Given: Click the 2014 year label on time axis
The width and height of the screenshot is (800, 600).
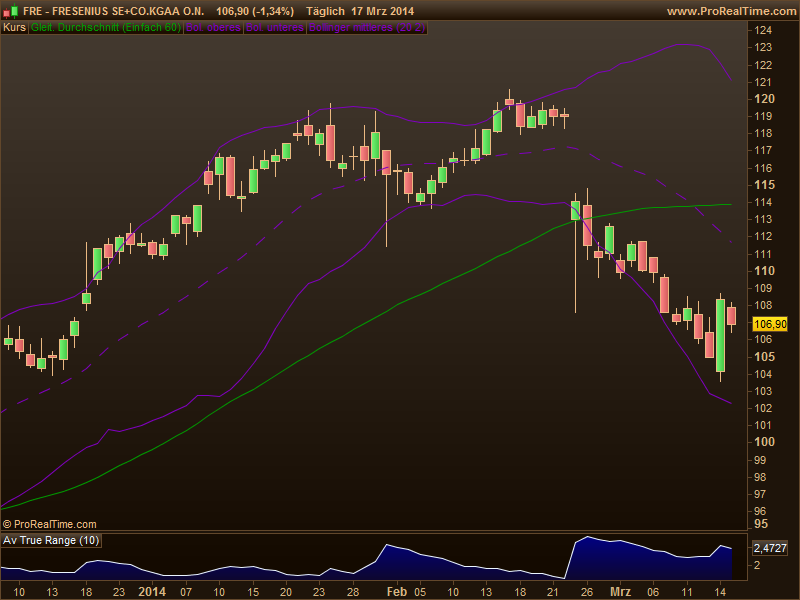Looking at the screenshot, I should pyautogui.click(x=152, y=592).
